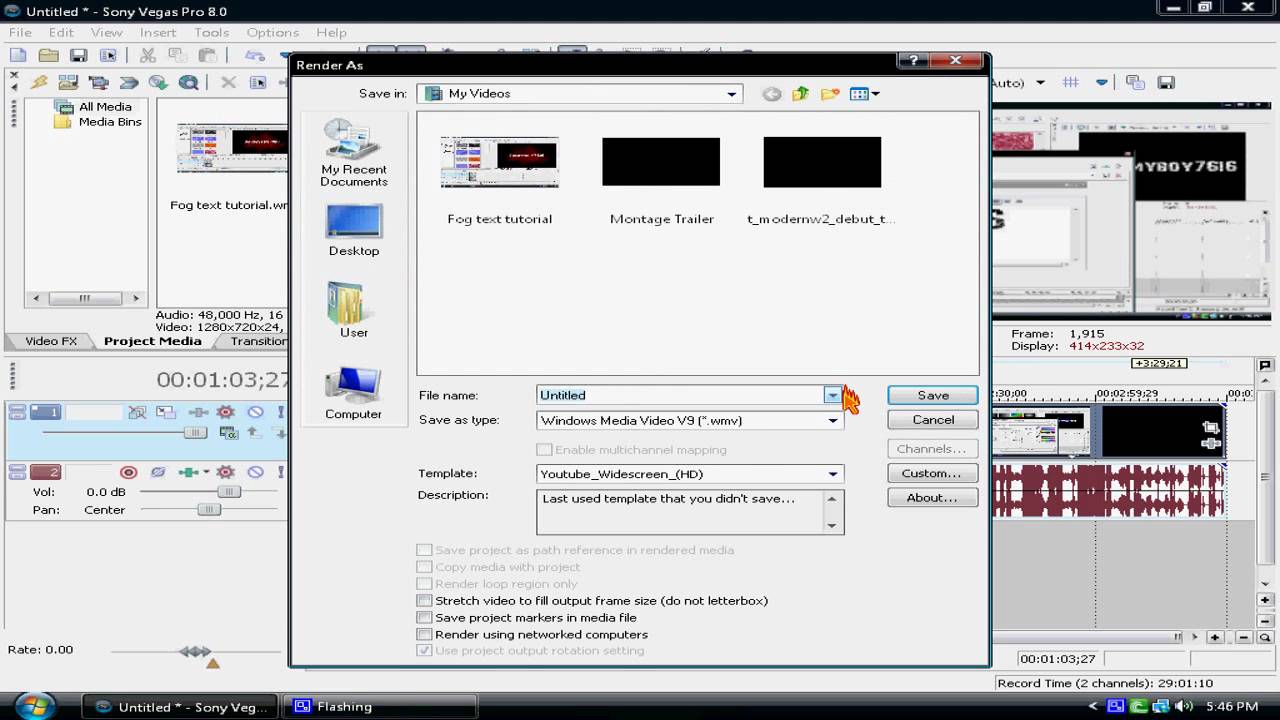Click the Save snapshot to file icon

(1165, 83)
